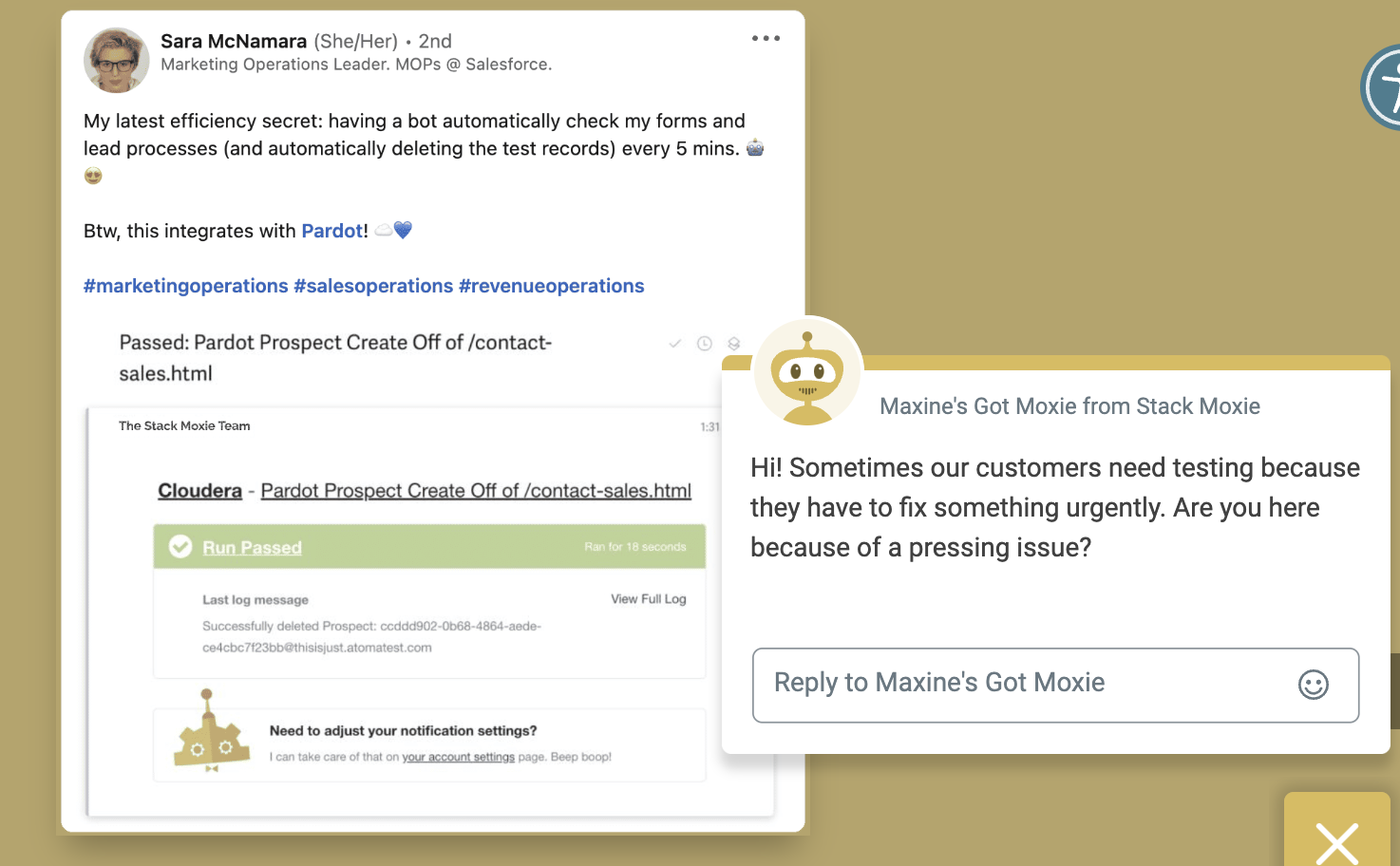1400x866 pixels.
Task: Click the Run Passed link
Action: click(252, 548)
